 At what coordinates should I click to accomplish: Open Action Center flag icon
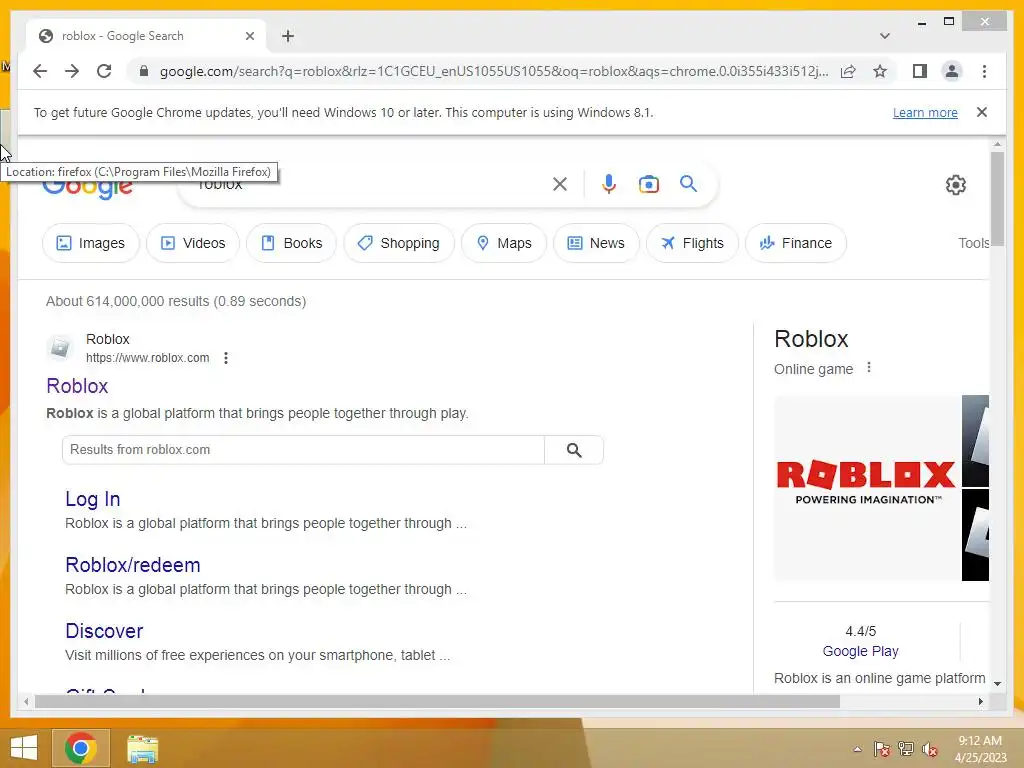(882, 749)
